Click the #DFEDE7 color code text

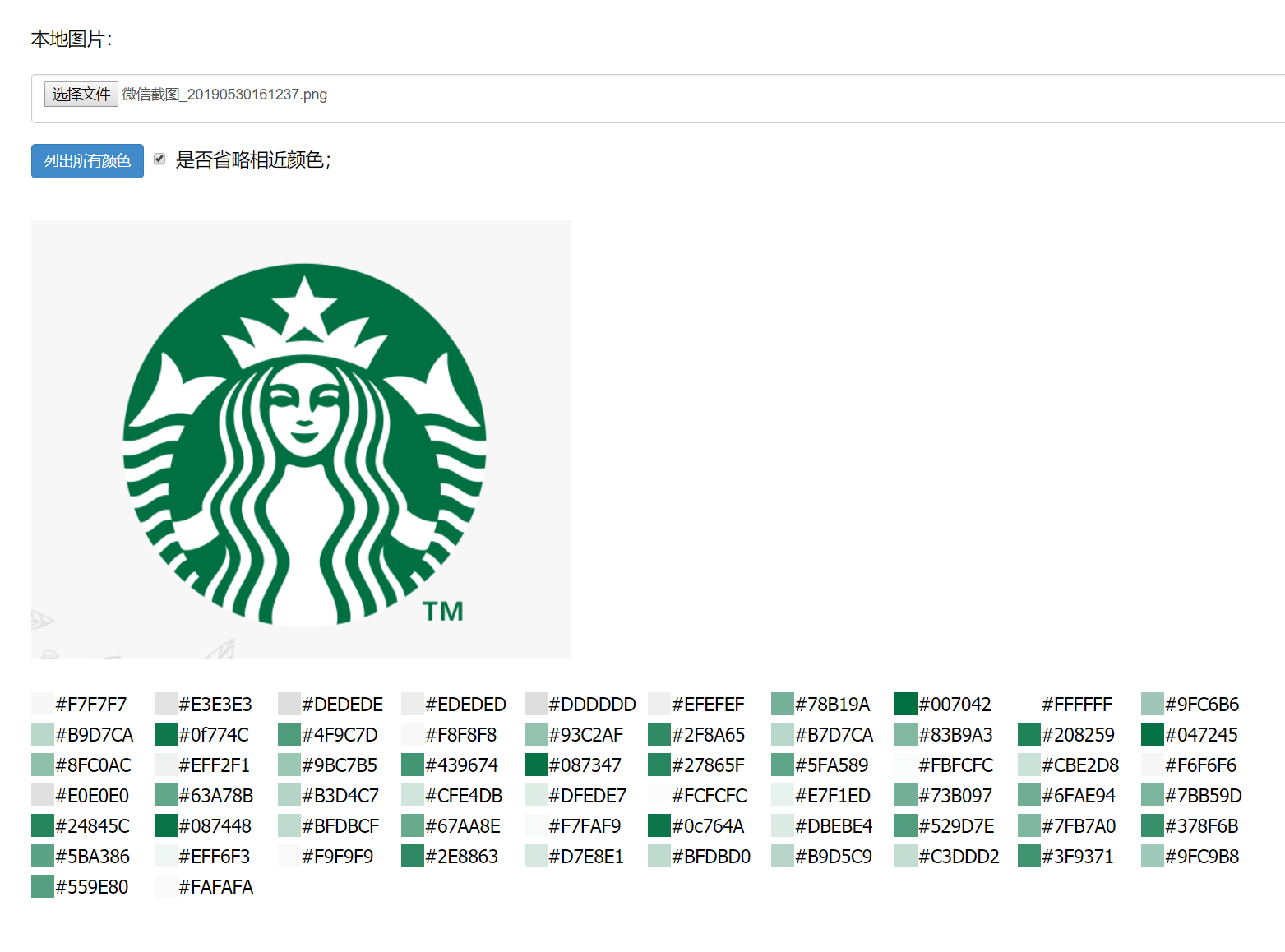(x=587, y=796)
